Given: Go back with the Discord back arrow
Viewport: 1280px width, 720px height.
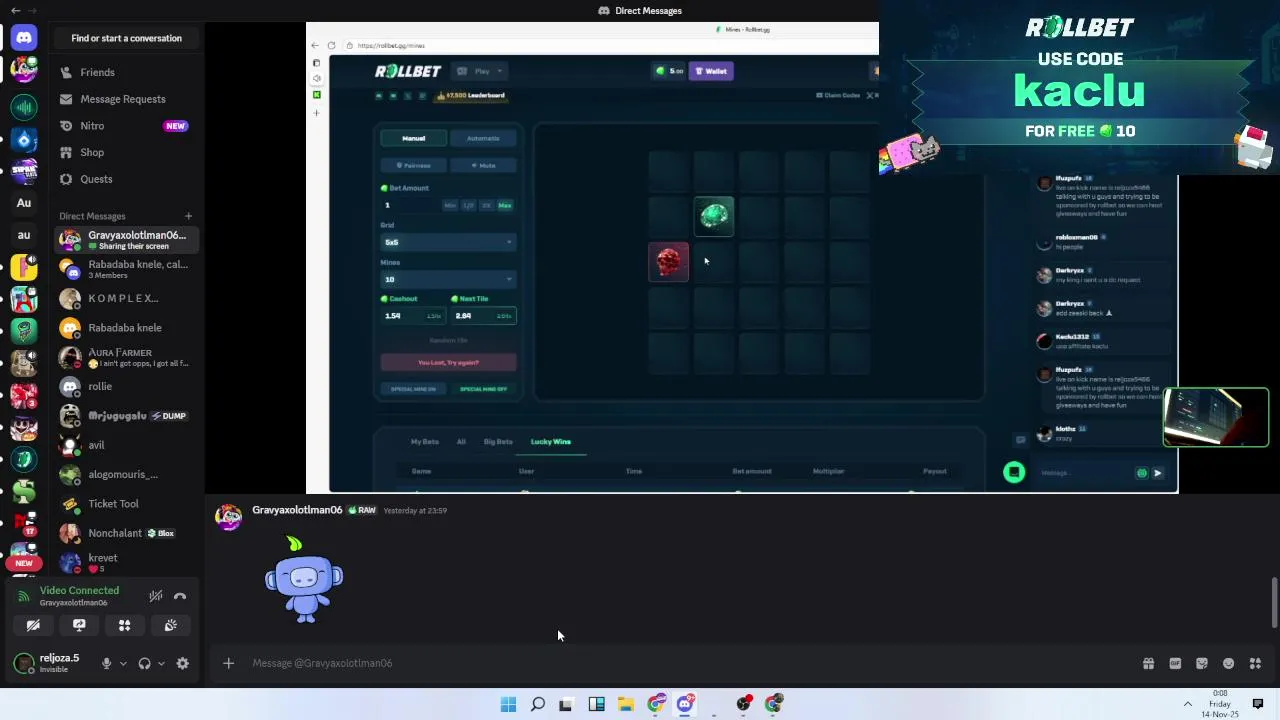Looking at the screenshot, I should pos(15,10).
